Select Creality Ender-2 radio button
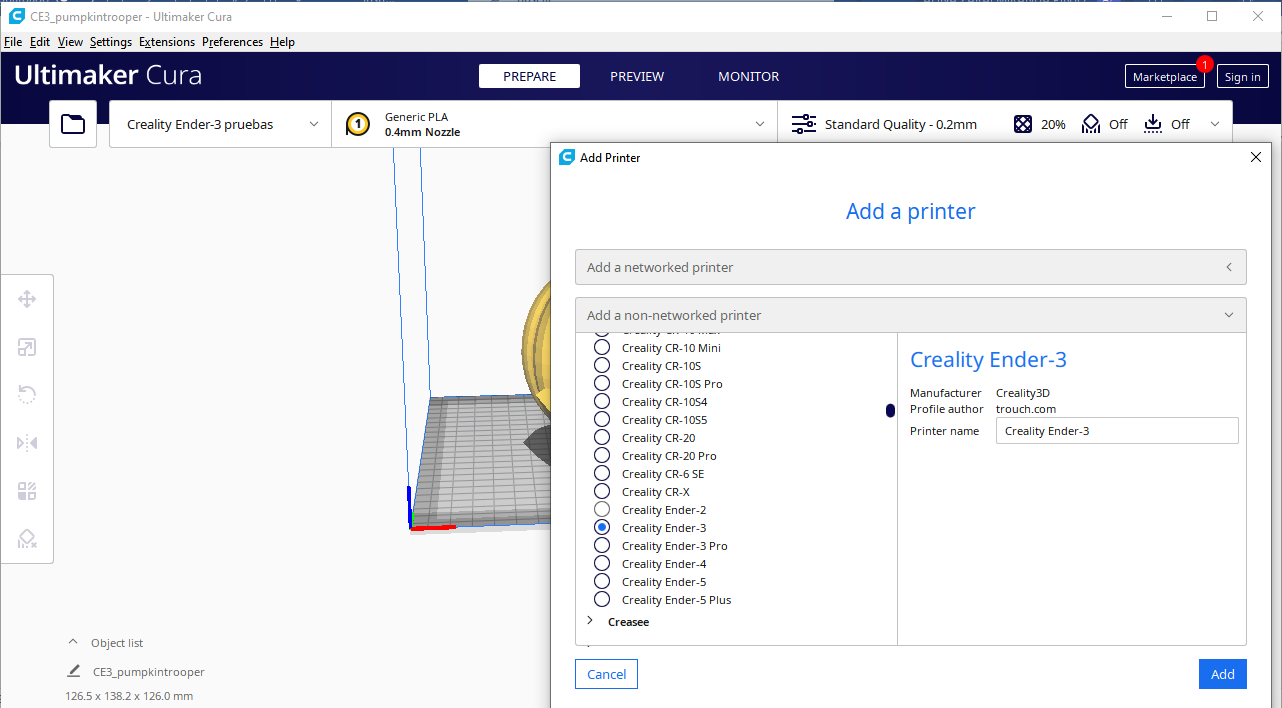Image resolution: width=1282 pixels, height=708 pixels. tap(602, 510)
